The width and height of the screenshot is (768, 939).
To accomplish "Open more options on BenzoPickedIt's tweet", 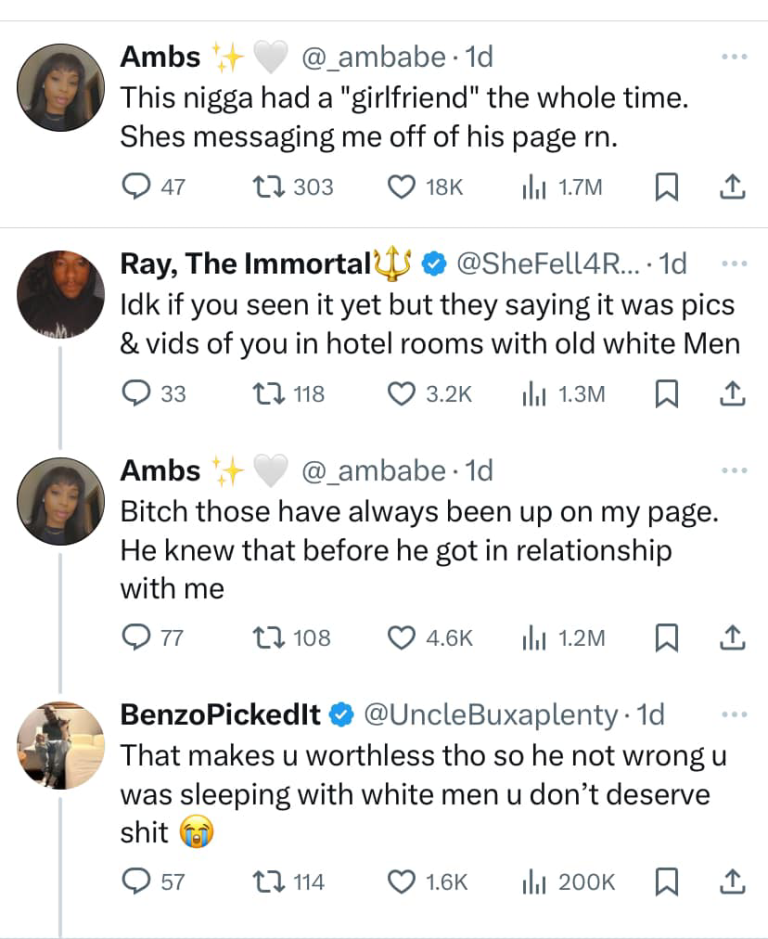I will point(734,715).
